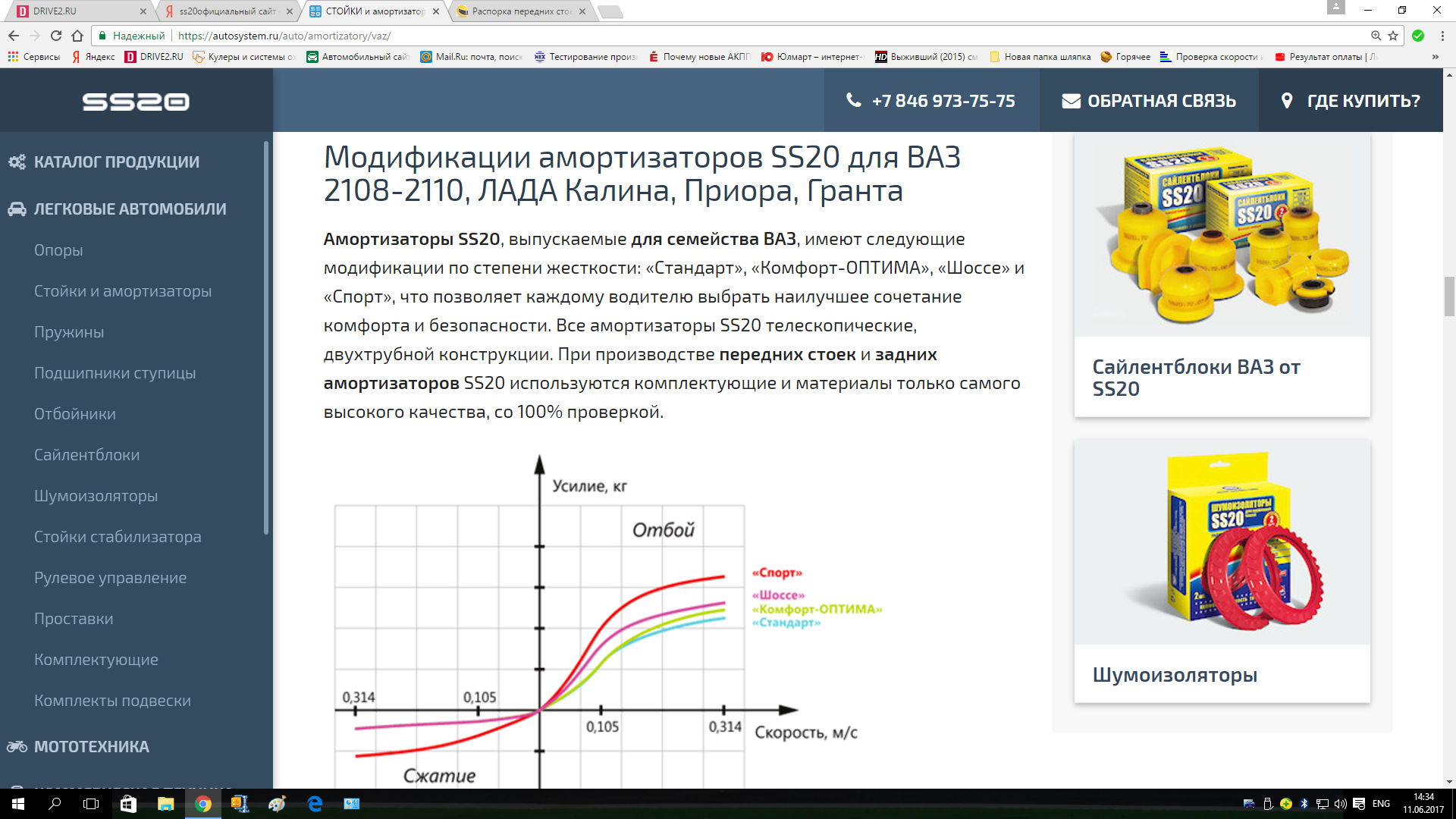Open Новая папка шляпка bookmark folder
The width and height of the screenshot is (1456, 819).
1040,57
